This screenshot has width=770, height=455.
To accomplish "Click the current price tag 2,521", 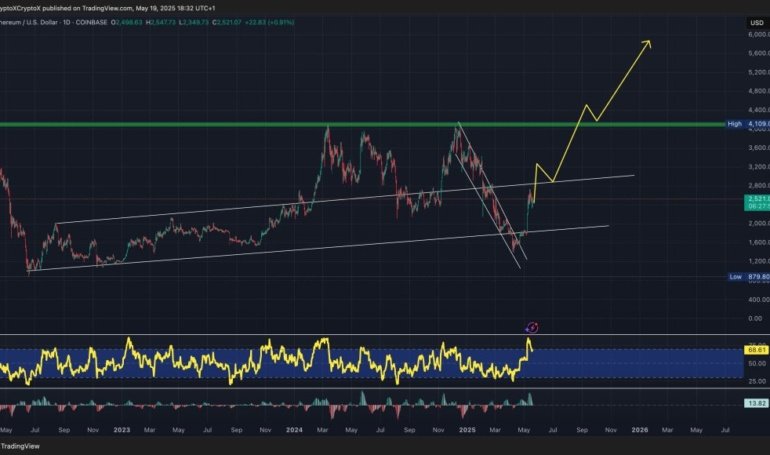I will (x=758, y=202).
